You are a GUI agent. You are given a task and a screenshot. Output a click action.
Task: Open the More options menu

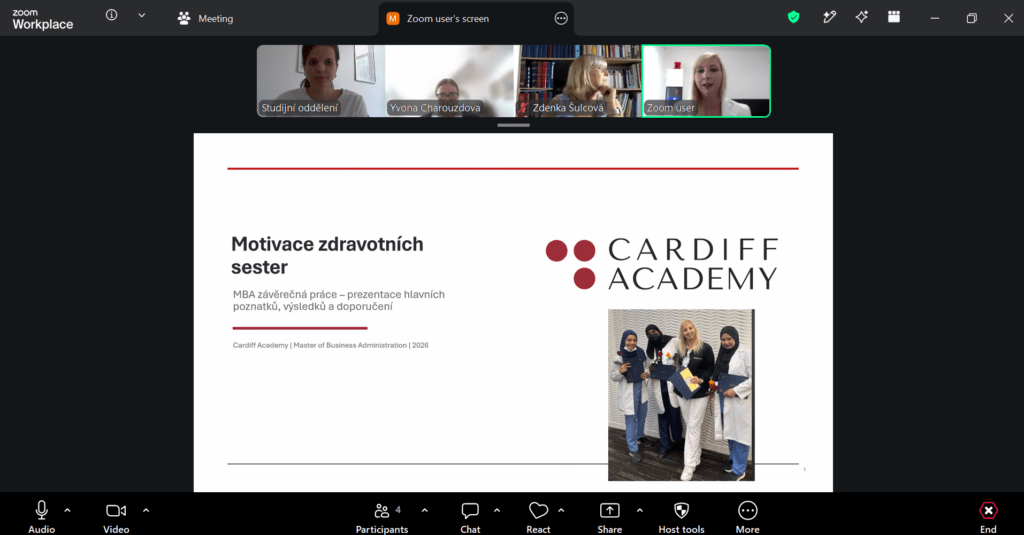(x=747, y=517)
